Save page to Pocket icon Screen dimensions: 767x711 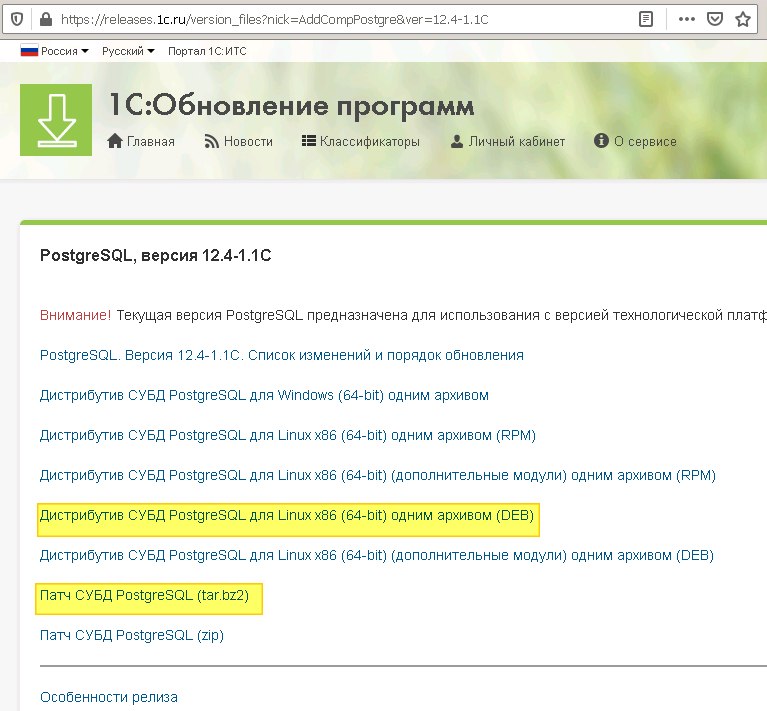pyautogui.click(x=715, y=20)
